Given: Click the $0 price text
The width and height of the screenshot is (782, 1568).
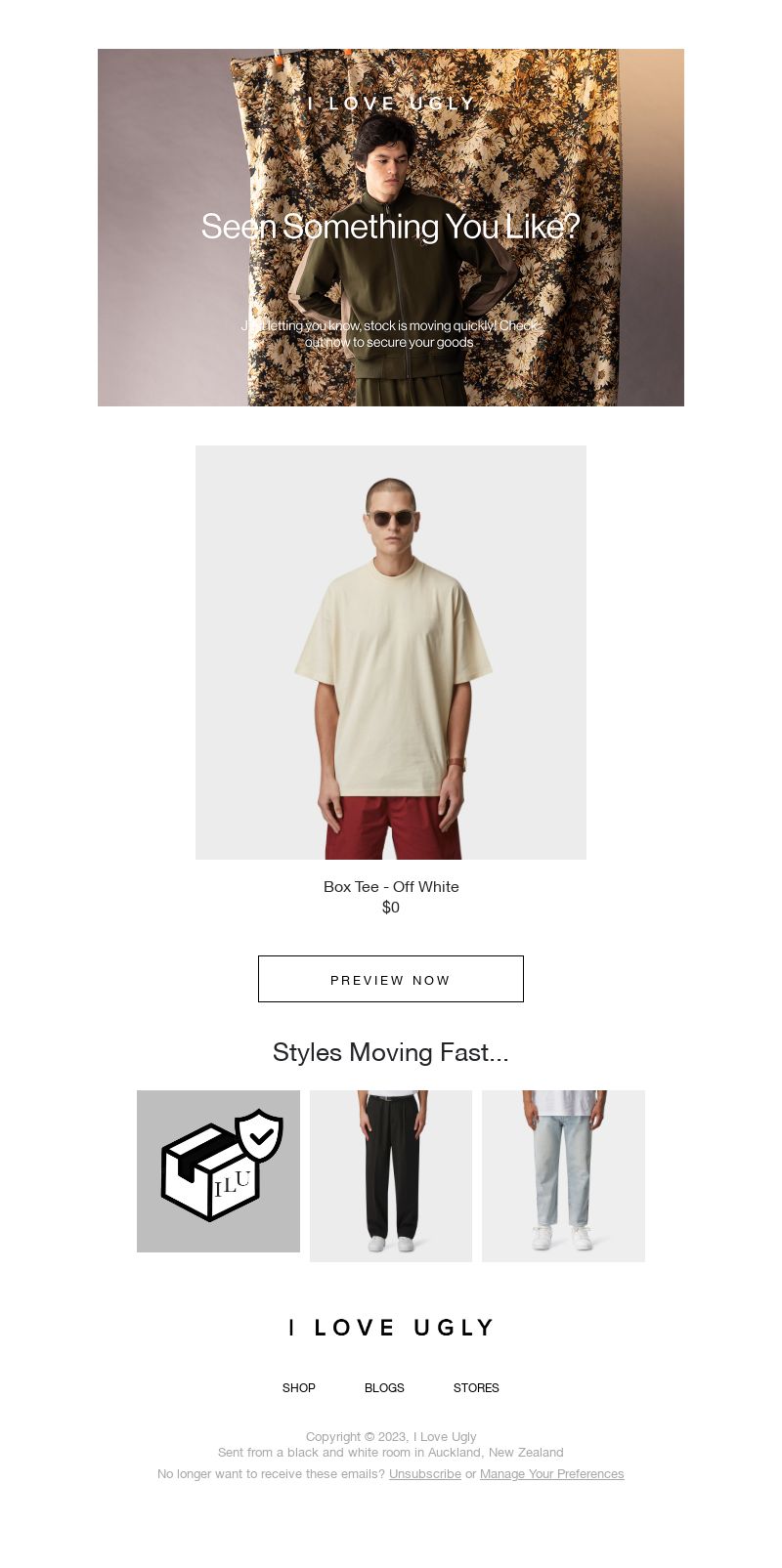Looking at the screenshot, I should pos(391,908).
